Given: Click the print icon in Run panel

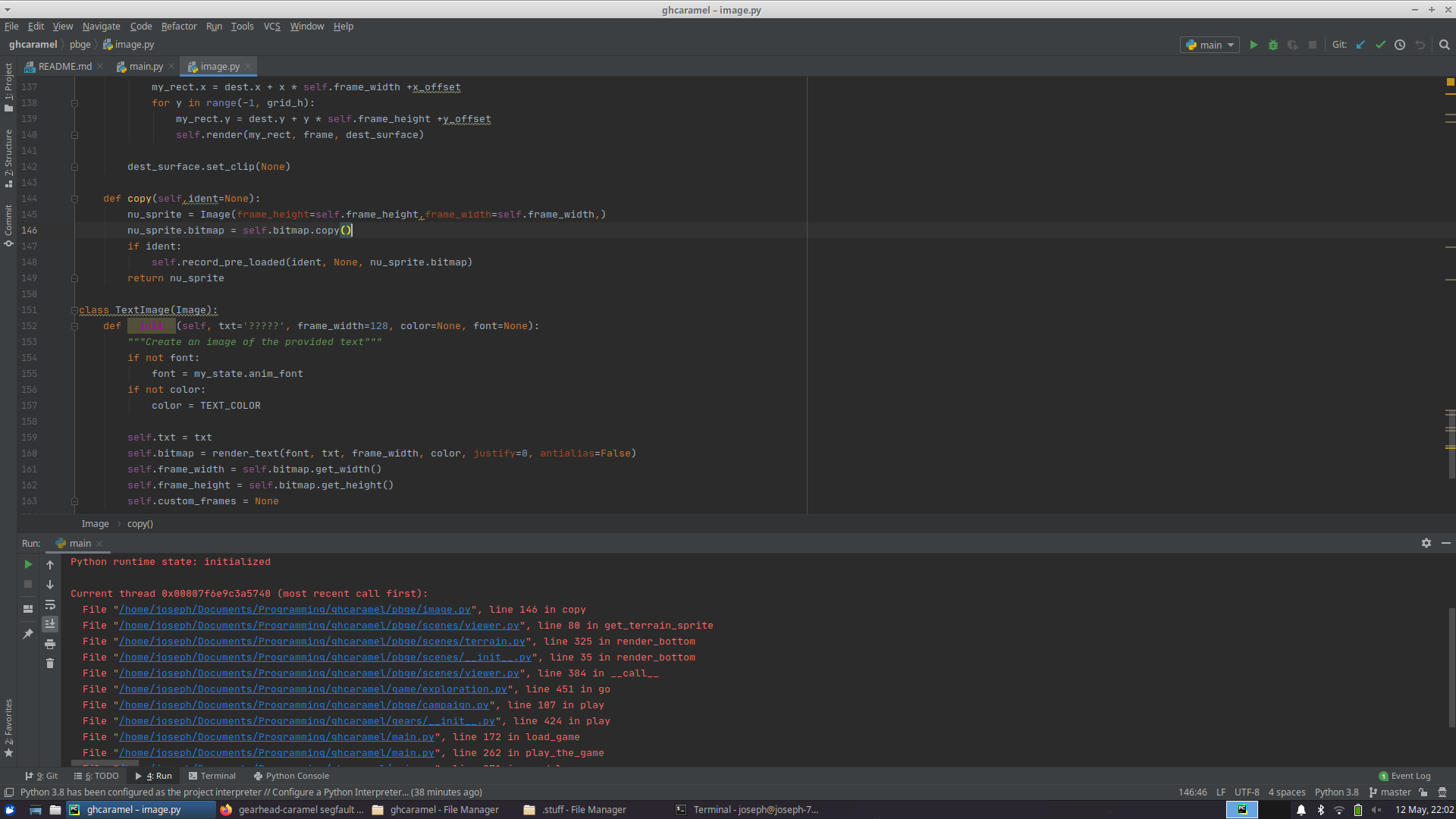Looking at the screenshot, I should [x=50, y=644].
